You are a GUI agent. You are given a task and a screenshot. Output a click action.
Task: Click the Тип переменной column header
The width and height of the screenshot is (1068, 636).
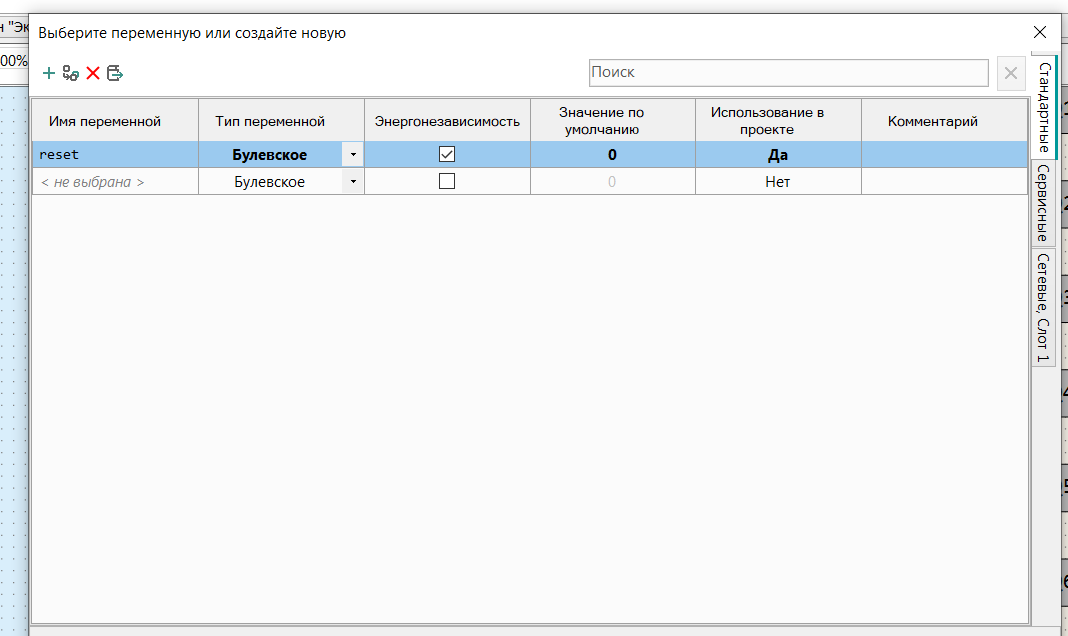[281, 121]
